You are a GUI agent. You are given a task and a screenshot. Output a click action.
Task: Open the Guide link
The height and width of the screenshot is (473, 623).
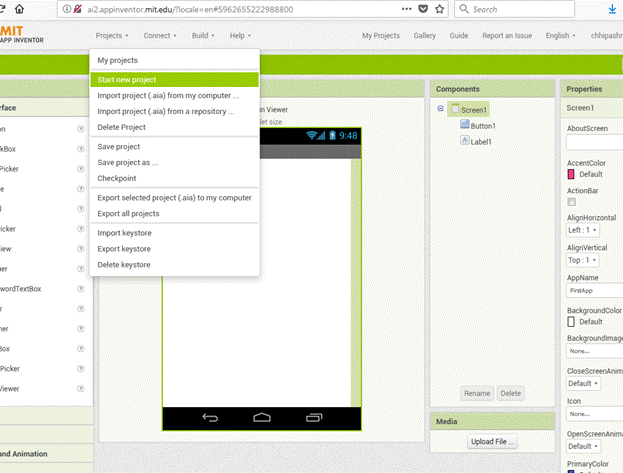[459, 36]
